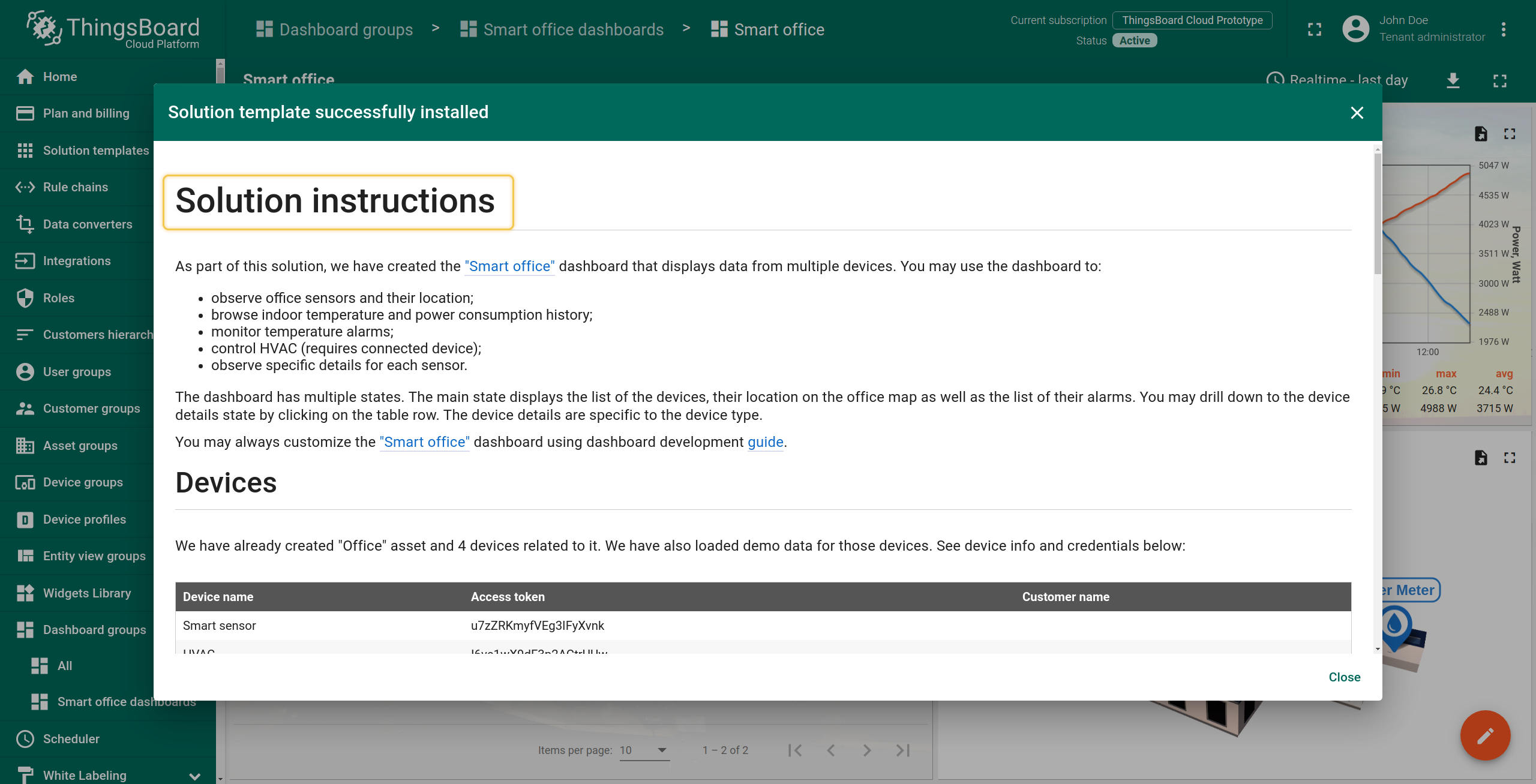Go to Dashboard groups breadcrumb
Image resolution: width=1536 pixels, height=784 pixels.
(x=335, y=29)
